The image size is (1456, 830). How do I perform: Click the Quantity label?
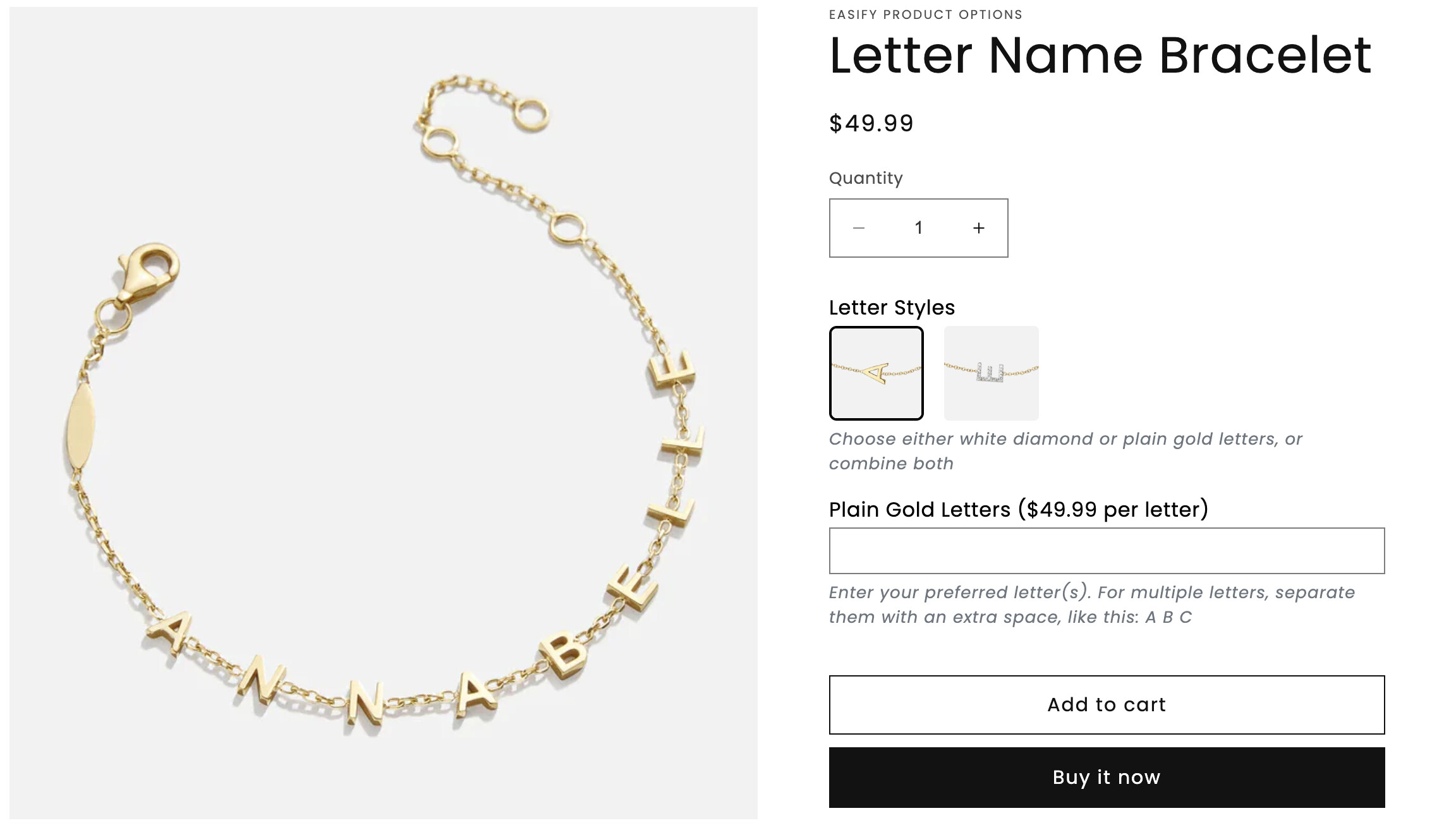tap(865, 178)
